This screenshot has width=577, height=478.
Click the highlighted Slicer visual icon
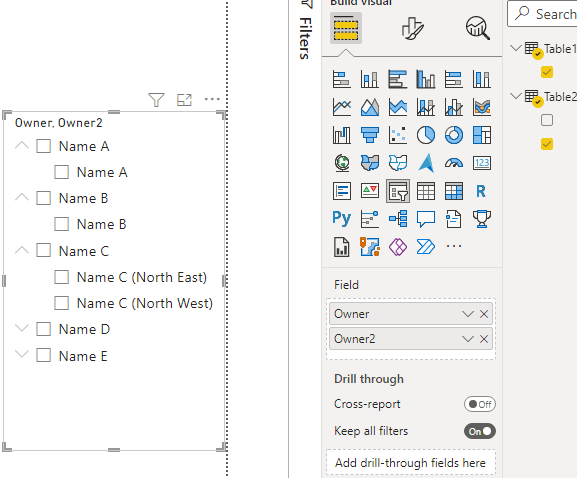(398, 191)
